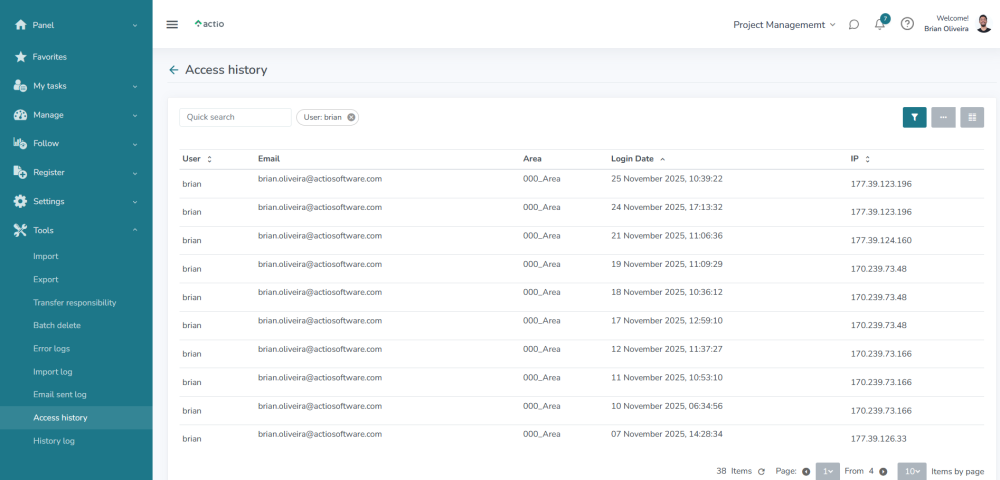1000x480 pixels.
Task: Open the chat messages icon
Action: coord(854,25)
